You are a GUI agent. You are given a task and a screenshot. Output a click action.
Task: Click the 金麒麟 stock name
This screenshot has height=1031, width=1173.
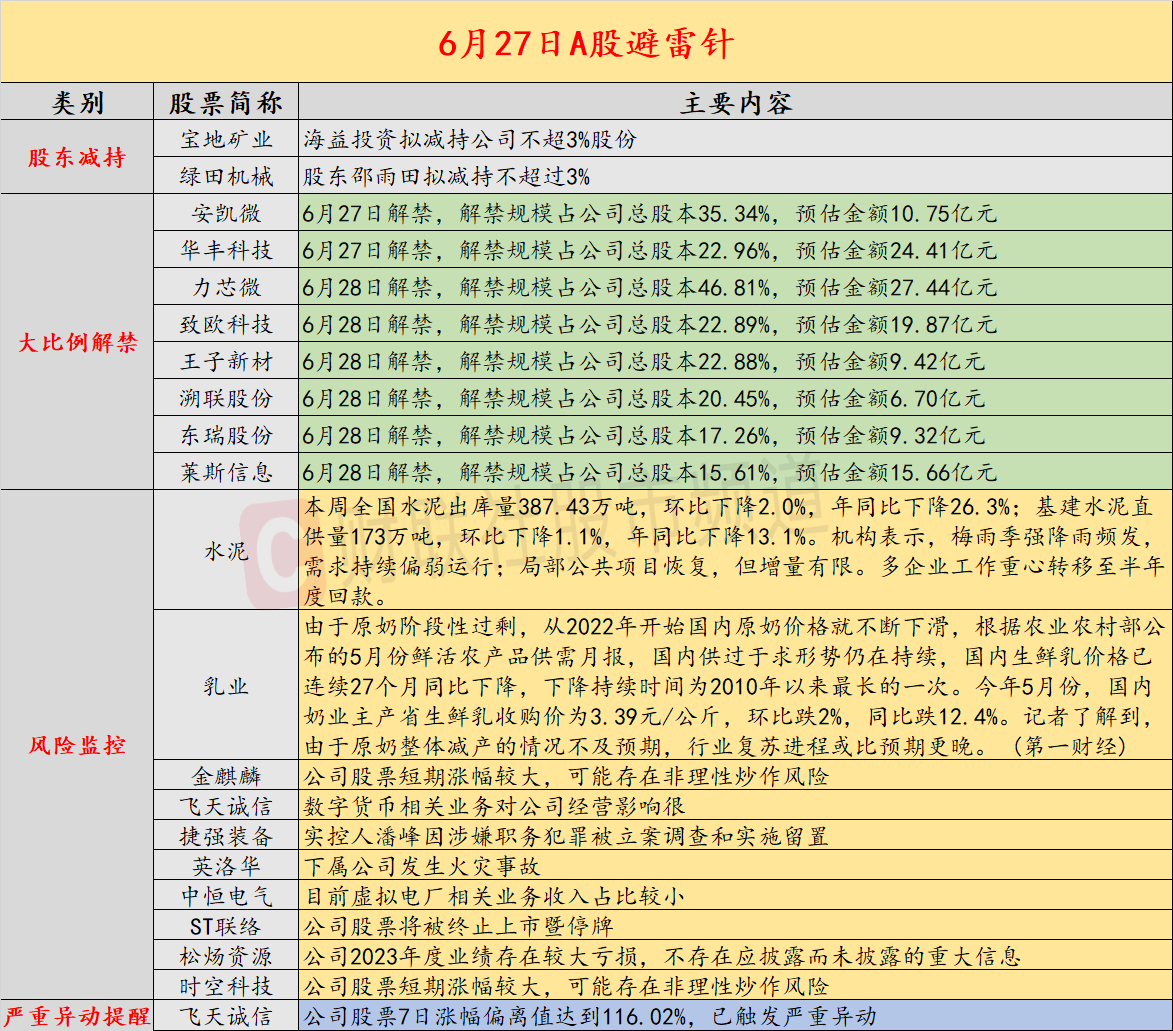(x=226, y=776)
